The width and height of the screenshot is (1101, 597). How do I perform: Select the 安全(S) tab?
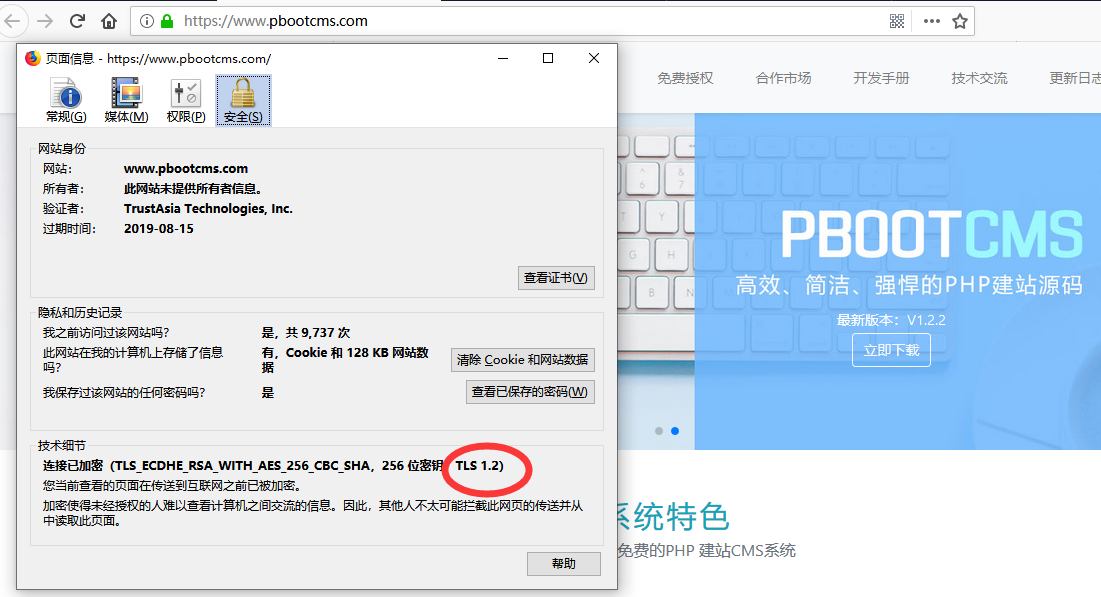point(243,101)
